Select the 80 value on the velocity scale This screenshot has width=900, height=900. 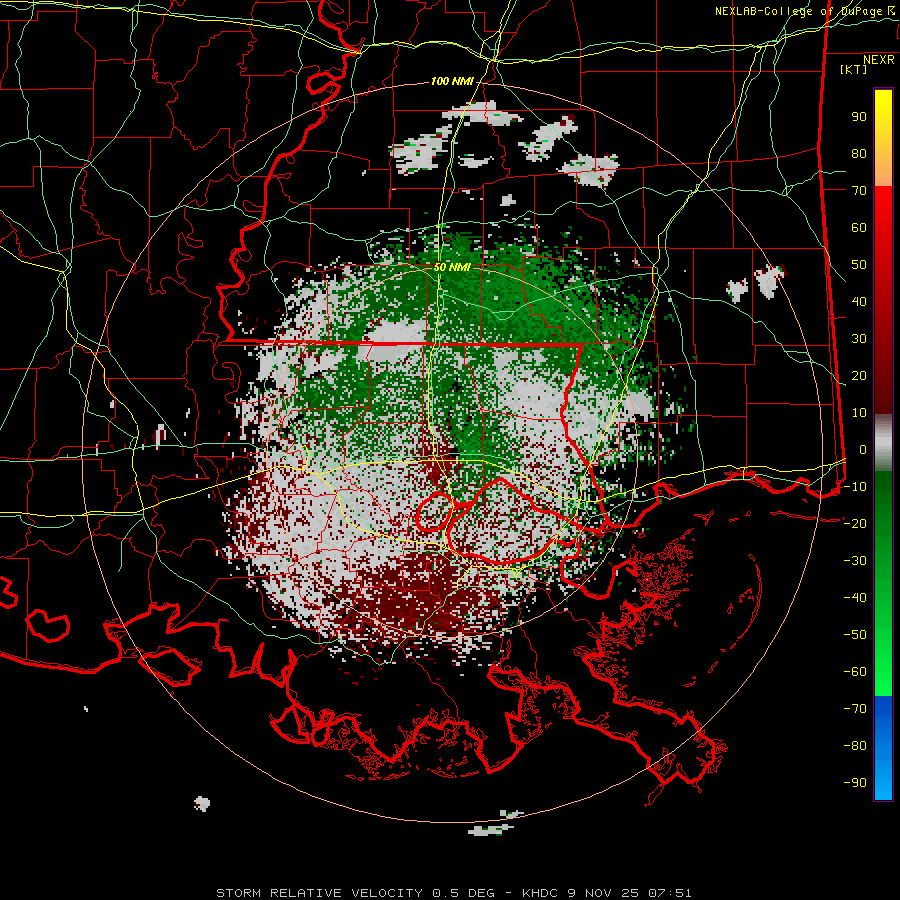[x=859, y=153]
